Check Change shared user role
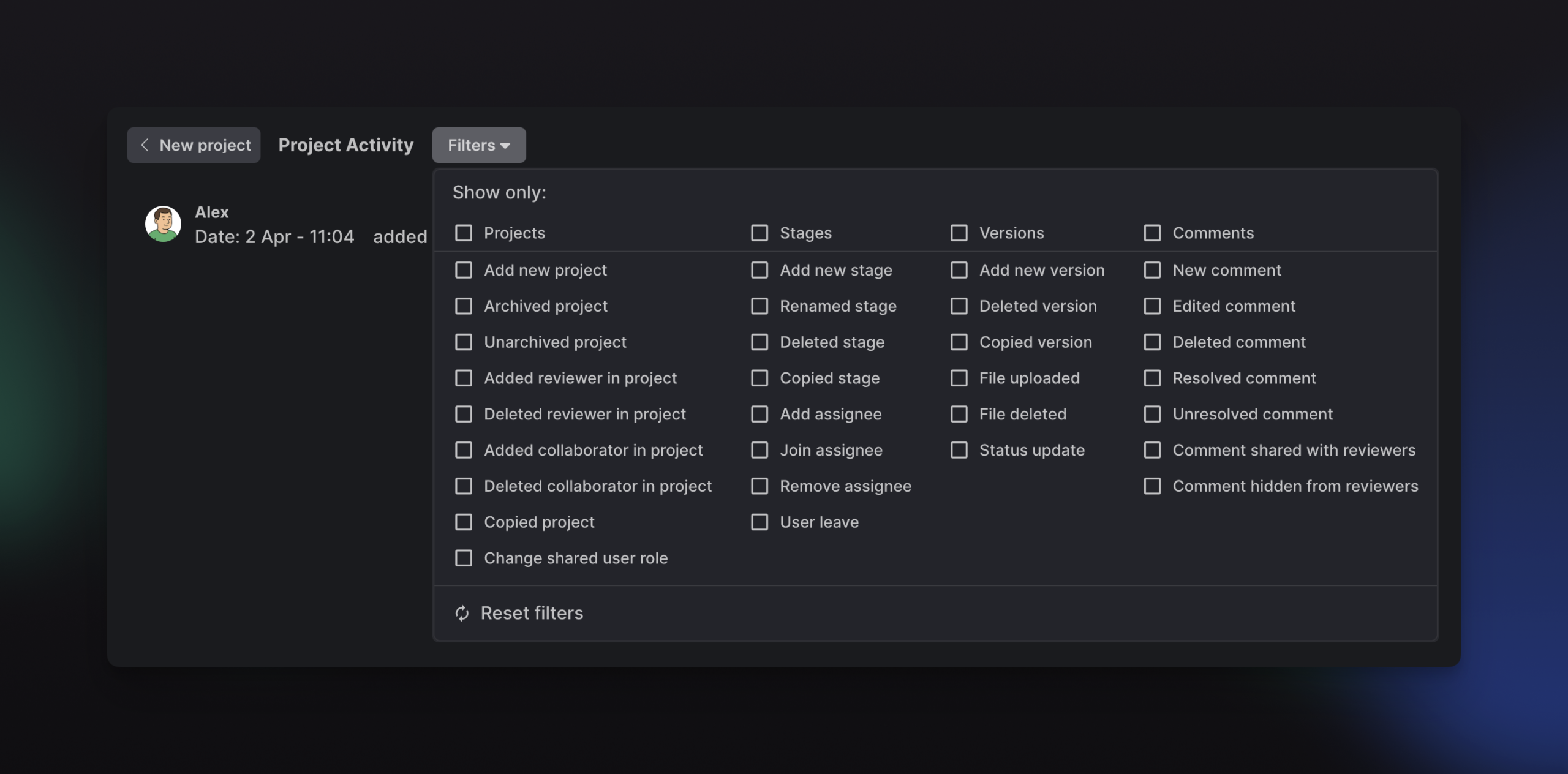 (x=464, y=558)
